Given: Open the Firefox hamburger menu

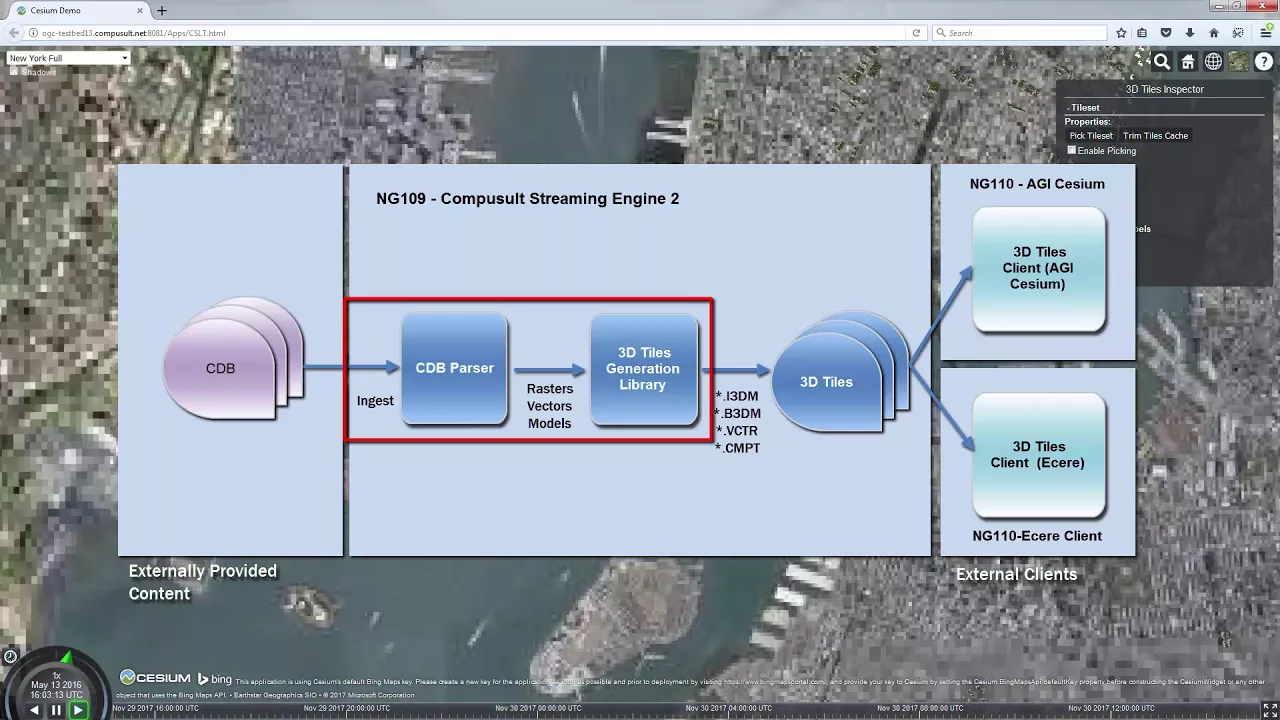Looking at the screenshot, I should [x=1265, y=33].
